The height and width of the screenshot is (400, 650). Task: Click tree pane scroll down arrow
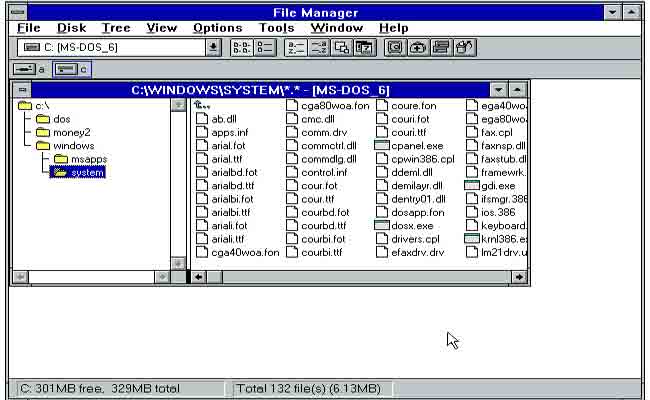coord(178,264)
